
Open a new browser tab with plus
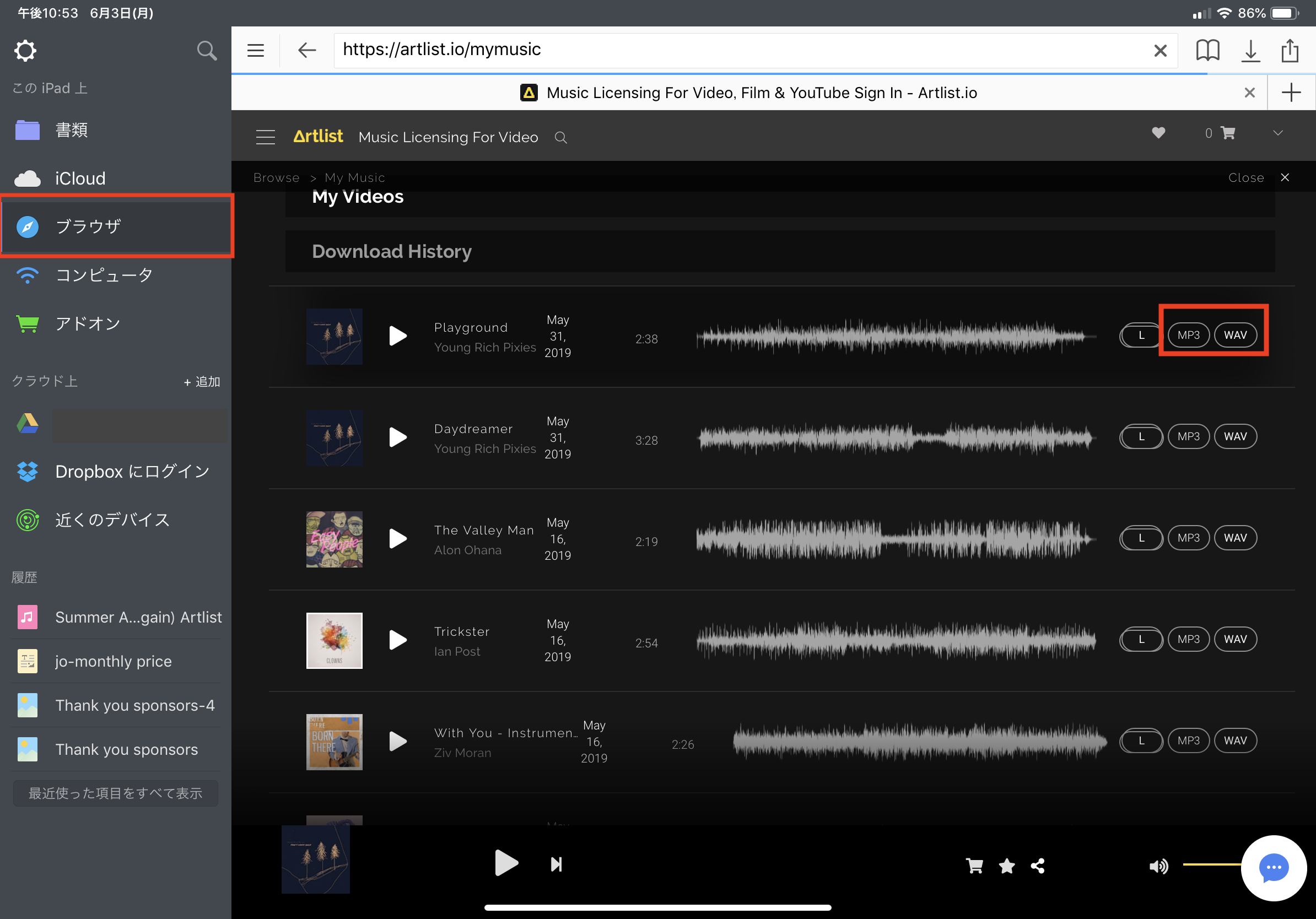(x=1291, y=92)
